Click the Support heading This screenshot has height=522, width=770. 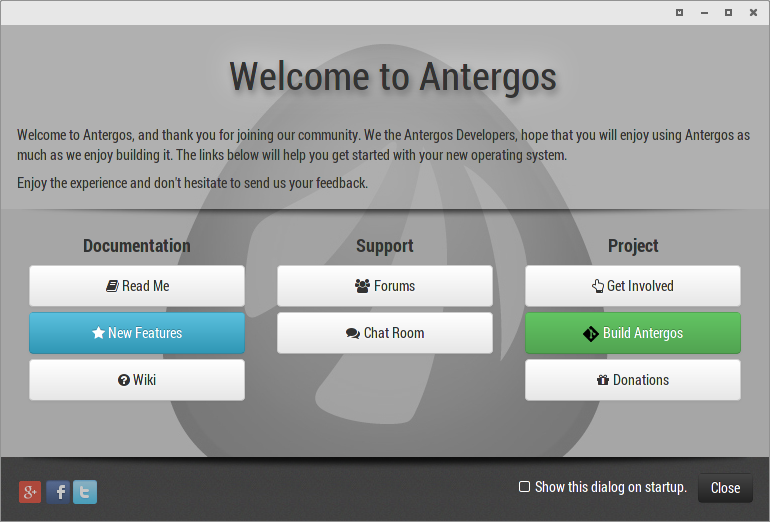coord(385,246)
